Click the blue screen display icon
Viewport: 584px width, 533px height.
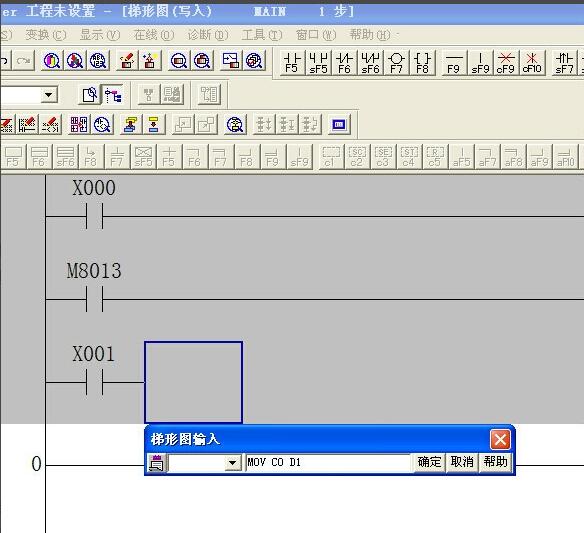[x=339, y=124]
